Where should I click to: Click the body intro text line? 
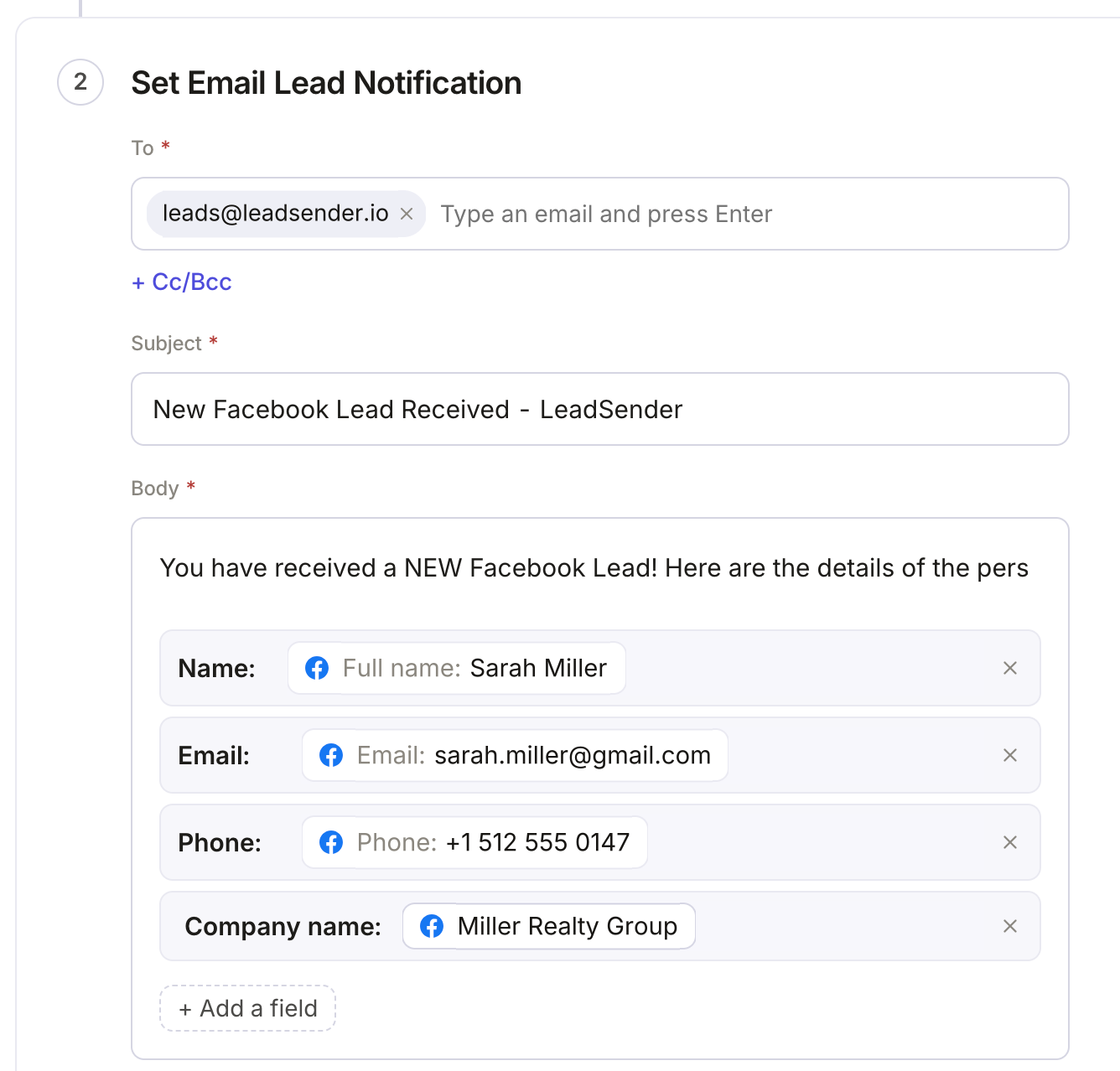[x=594, y=568]
